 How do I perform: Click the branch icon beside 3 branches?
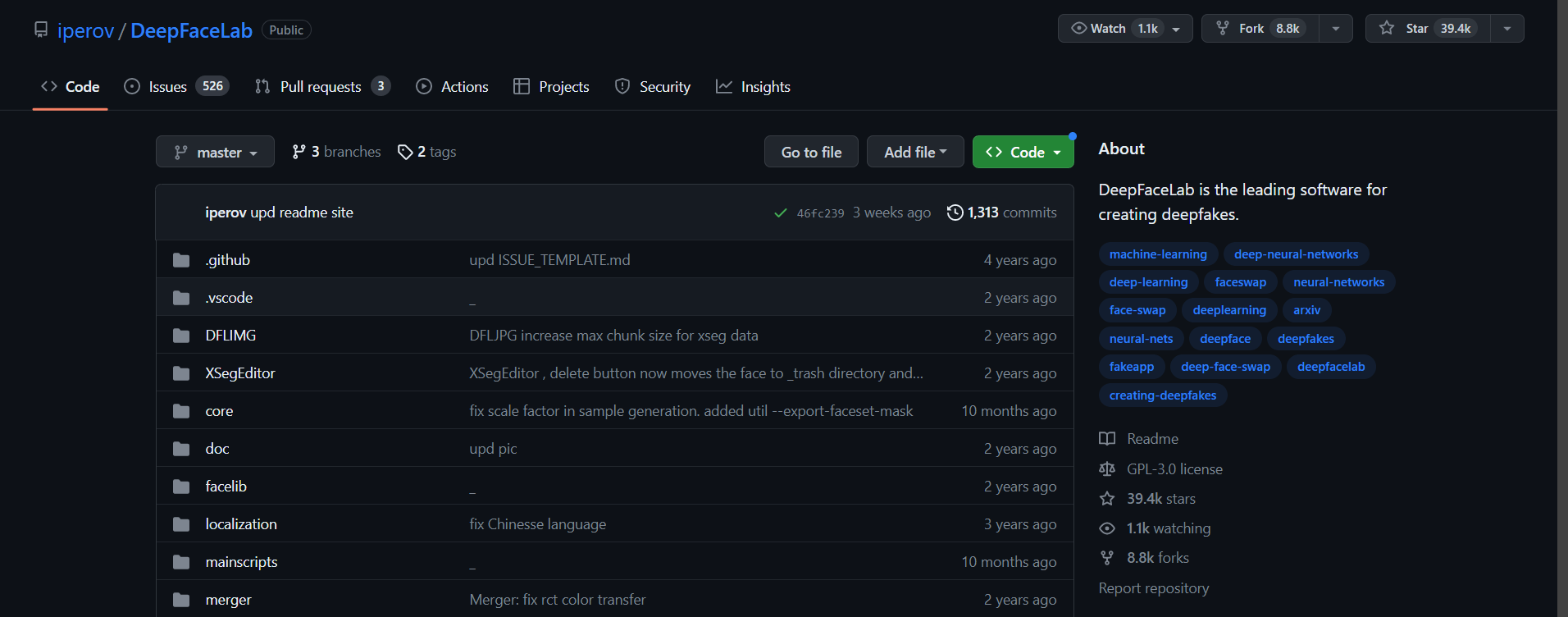pos(299,152)
